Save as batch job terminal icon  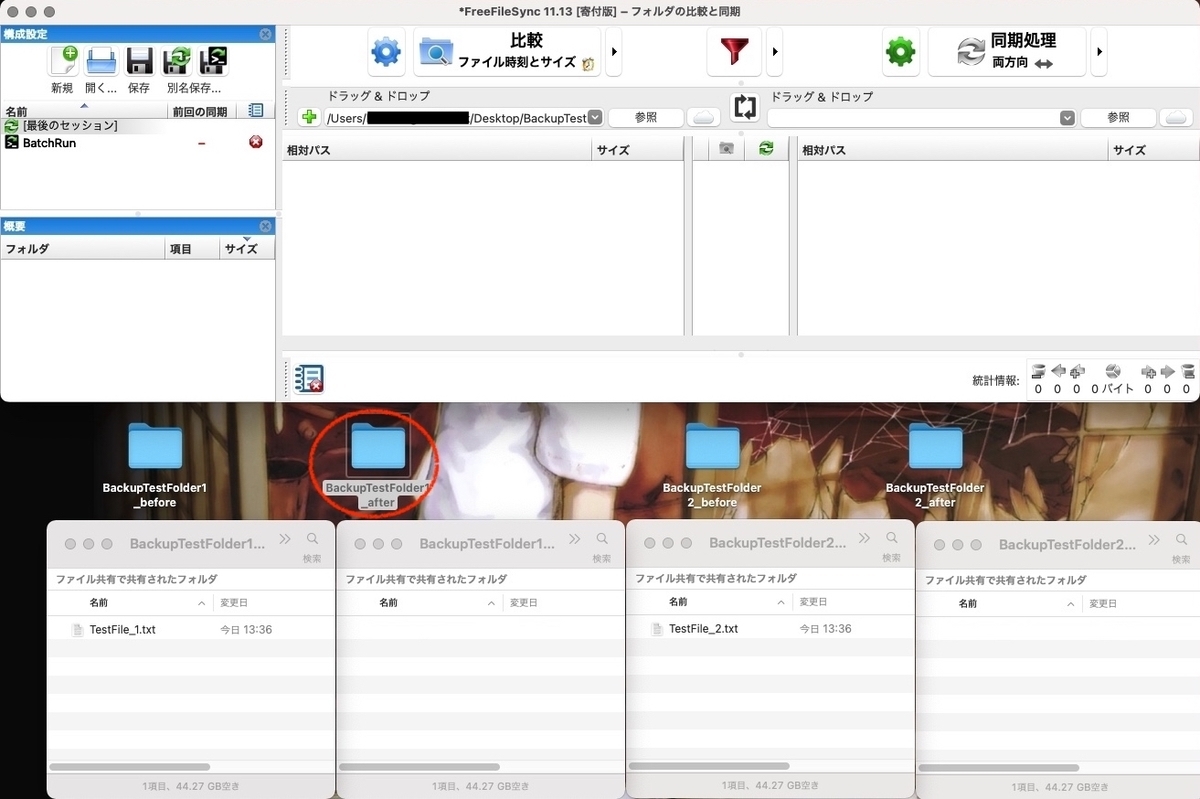pos(213,61)
